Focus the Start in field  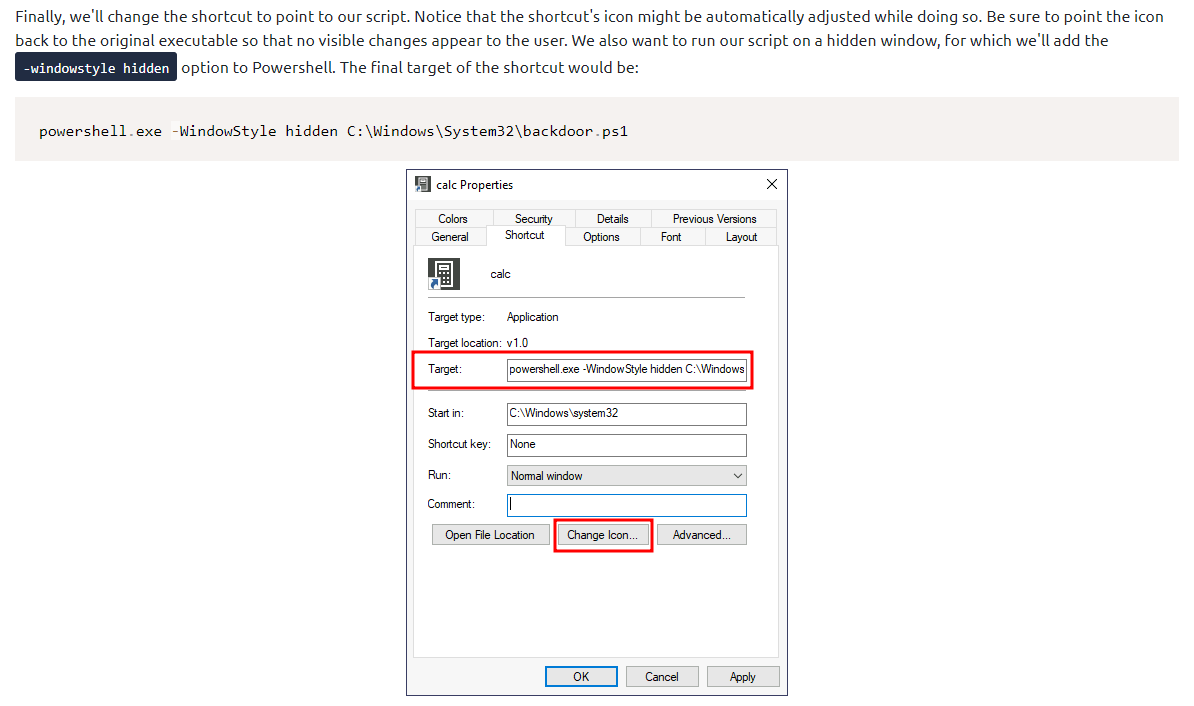626,414
